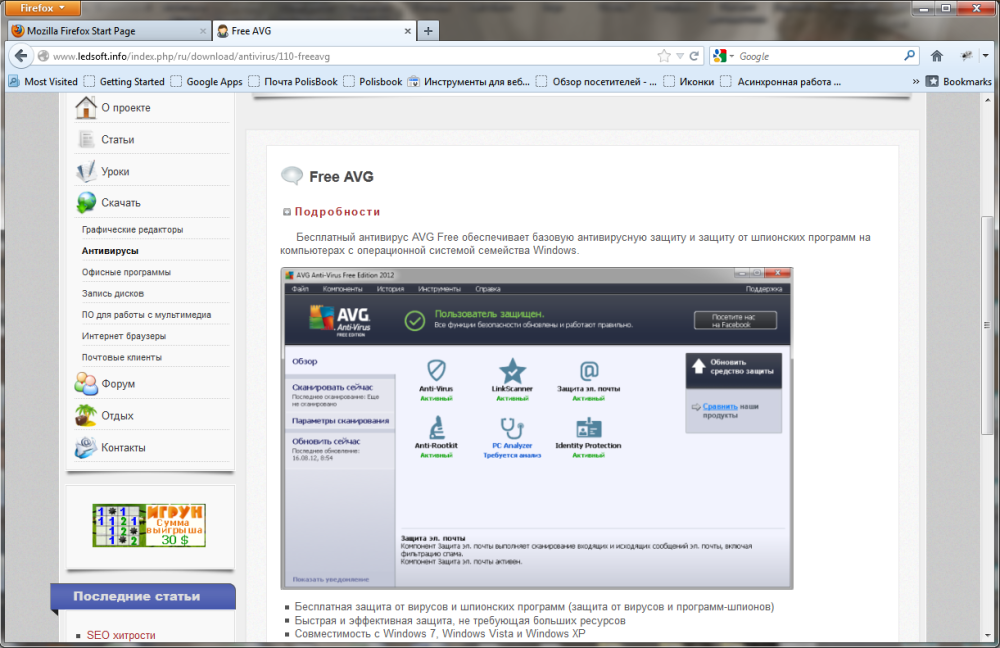
Task: Open the URL history dropdown arrow
Action: coord(680,56)
